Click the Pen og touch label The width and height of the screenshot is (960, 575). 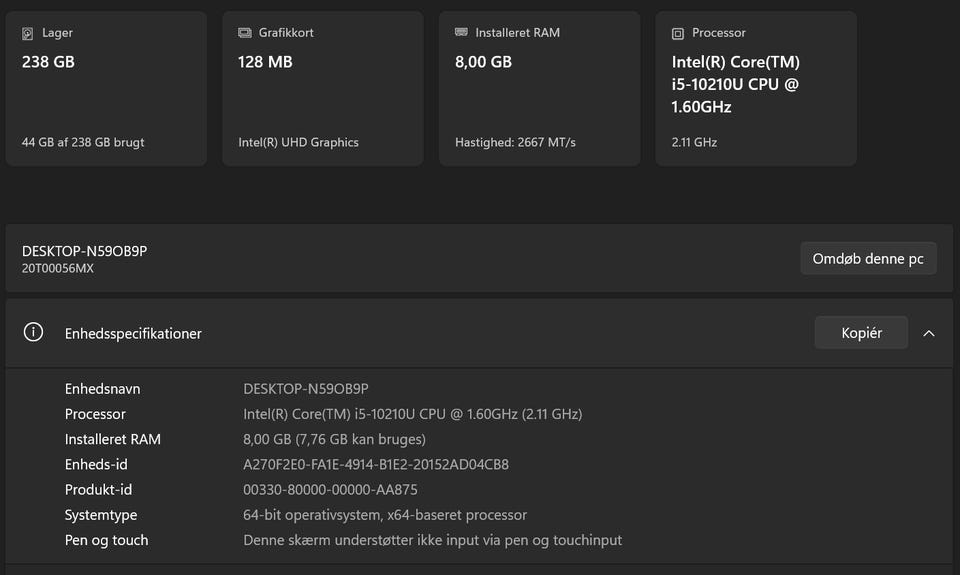coord(107,540)
